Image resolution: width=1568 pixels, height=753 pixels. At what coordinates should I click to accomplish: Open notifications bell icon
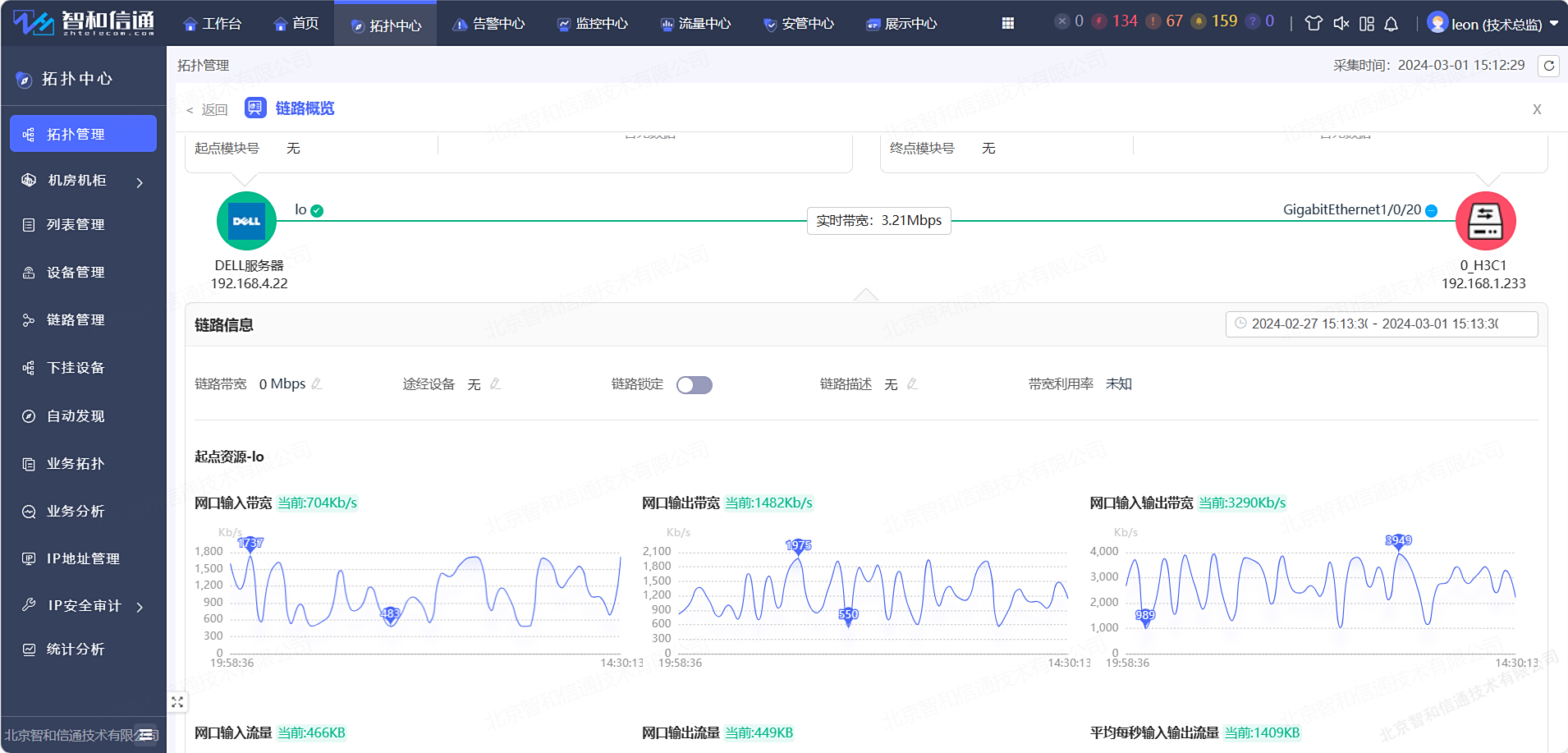coord(1391,24)
